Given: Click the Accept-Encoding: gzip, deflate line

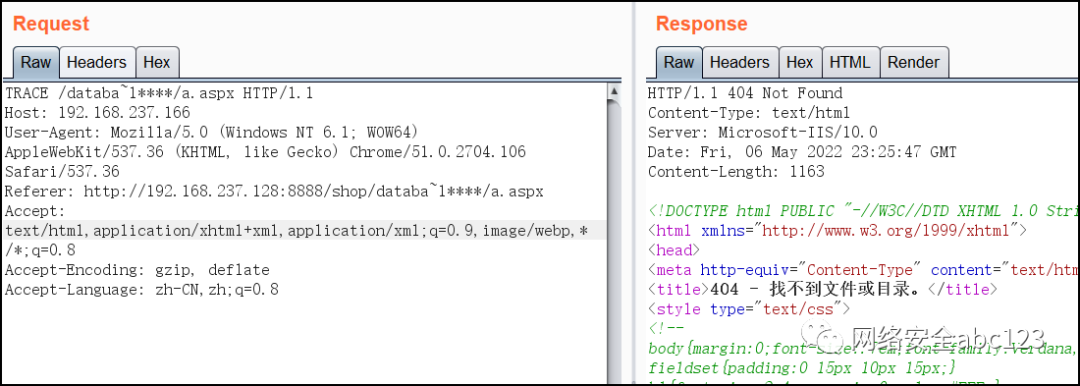Looking at the screenshot, I should (137, 270).
